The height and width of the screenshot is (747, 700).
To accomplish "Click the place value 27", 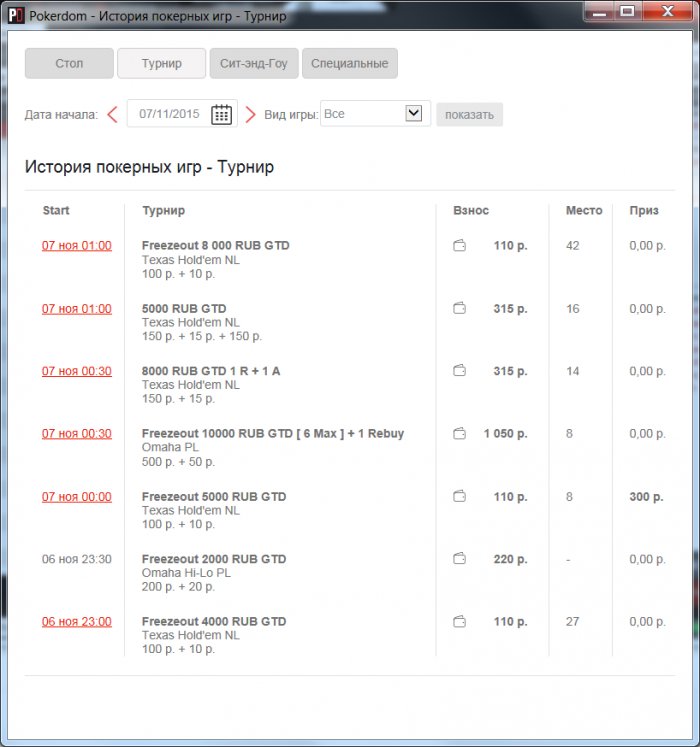I will tap(572, 621).
